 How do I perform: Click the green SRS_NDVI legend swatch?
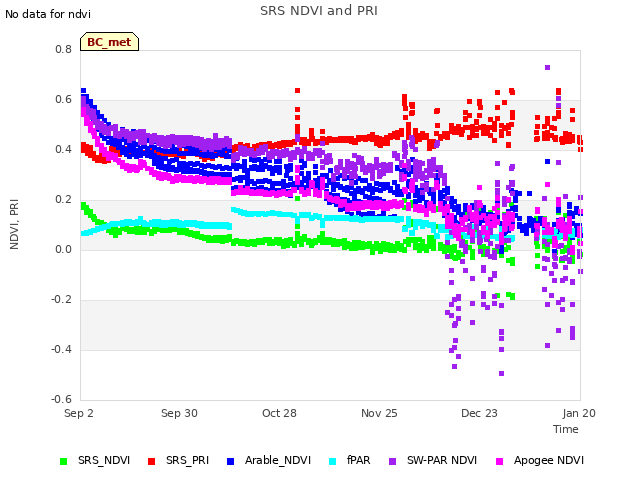click(x=63, y=461)
